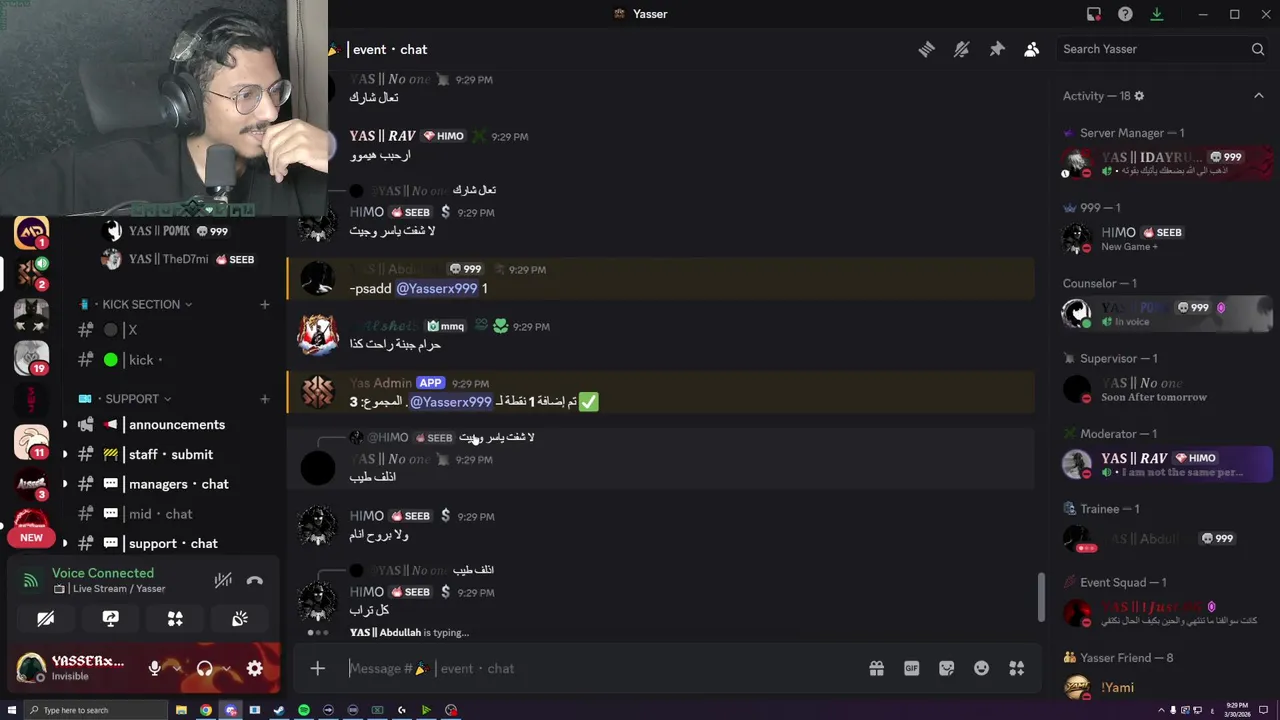
Task: Turn camera on in voice controls
Action: (x=45, y=619)
